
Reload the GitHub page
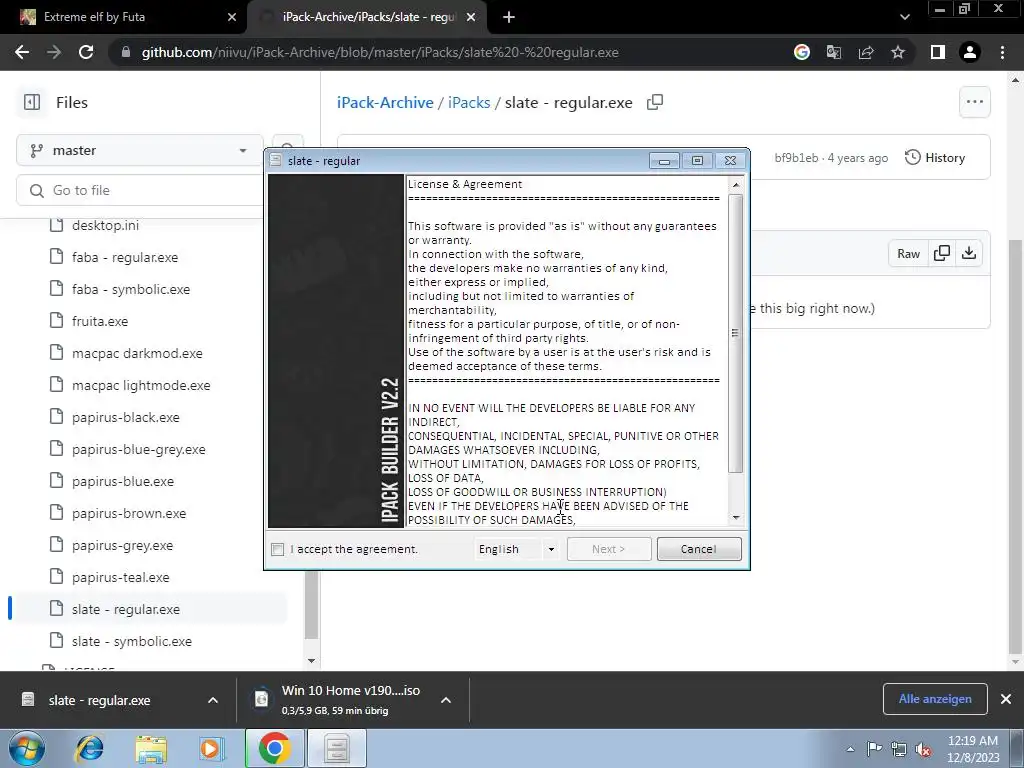point(86,52)
